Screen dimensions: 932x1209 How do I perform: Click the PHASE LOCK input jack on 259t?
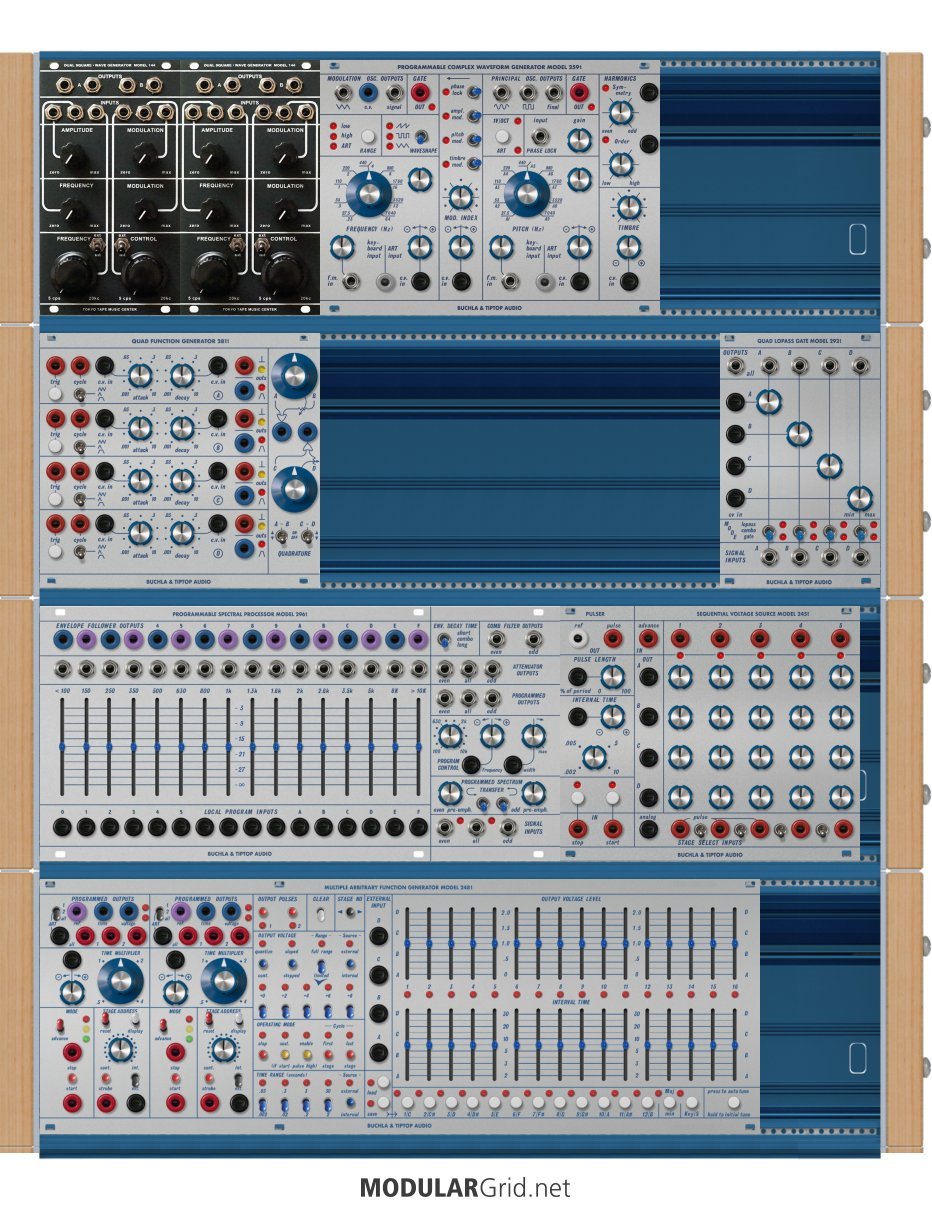point(541,136)
